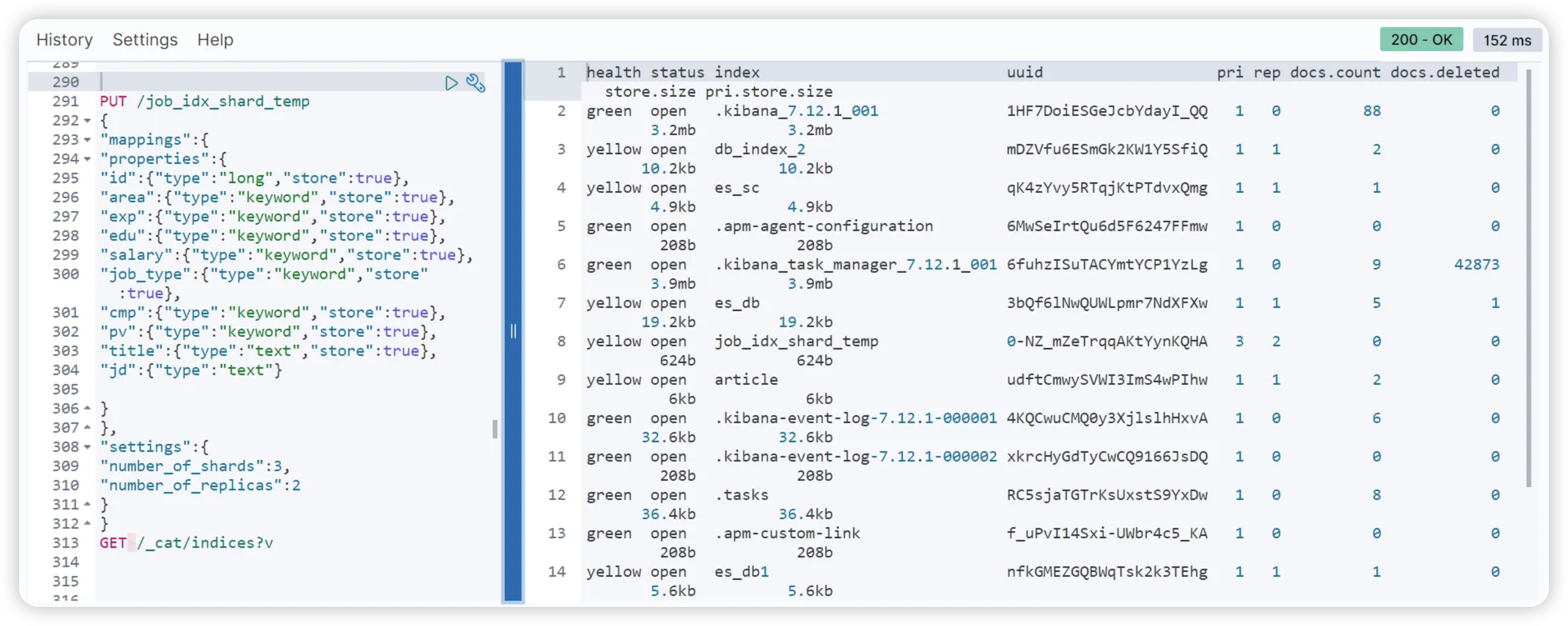
Task: Open the Help menu item
Action: tap(215, 40)
